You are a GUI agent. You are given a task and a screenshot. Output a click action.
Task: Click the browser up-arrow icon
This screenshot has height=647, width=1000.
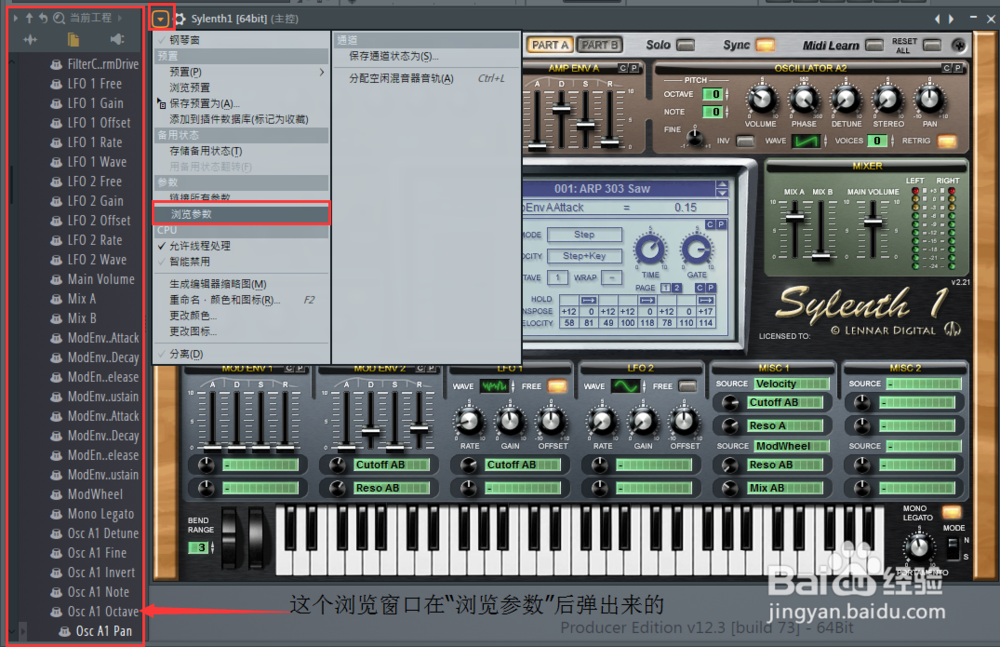[x=29, y=18]
